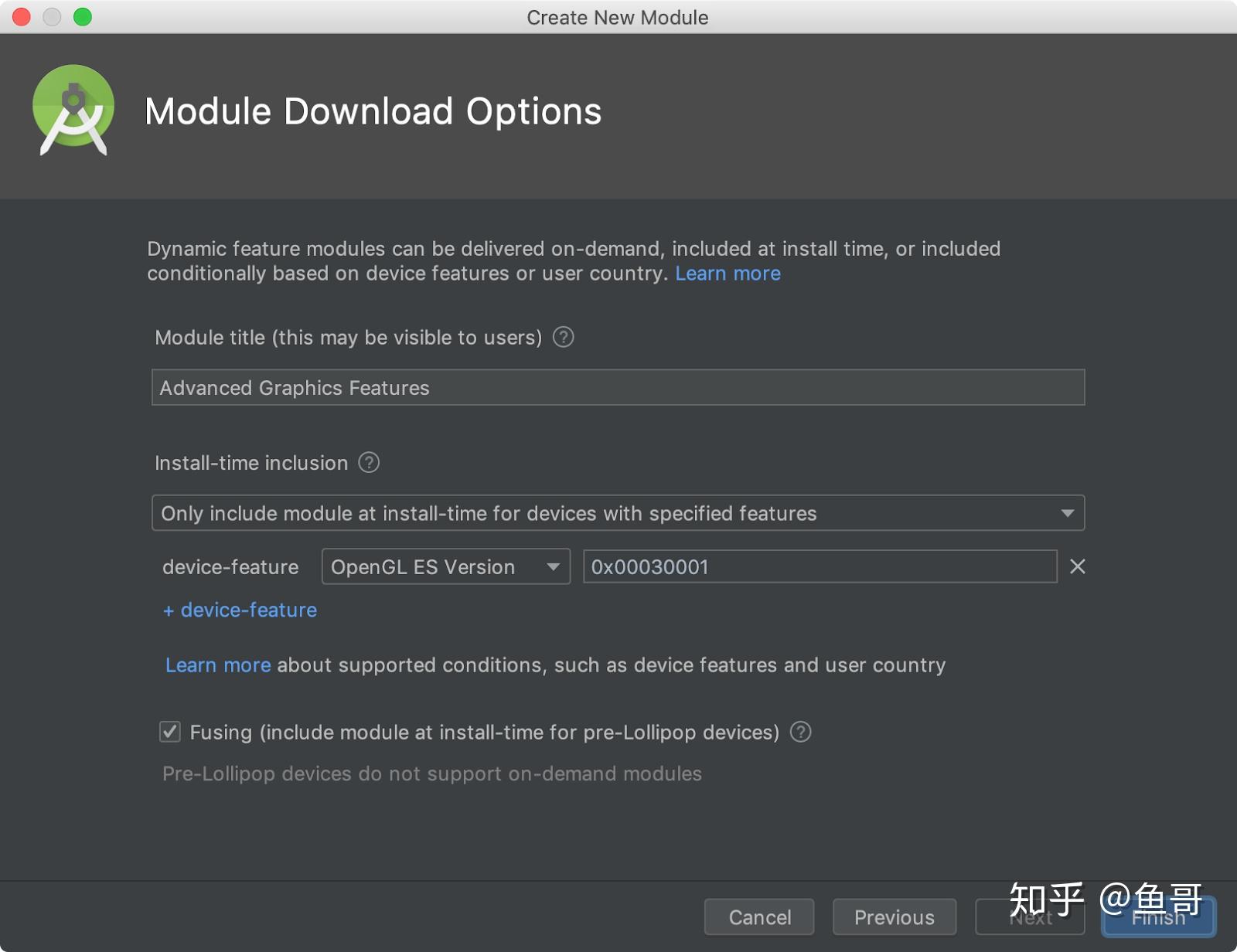The height and width of the screenshot is (952, 1237).
Task: Click the Cancel button
Action: click(759, 916)
